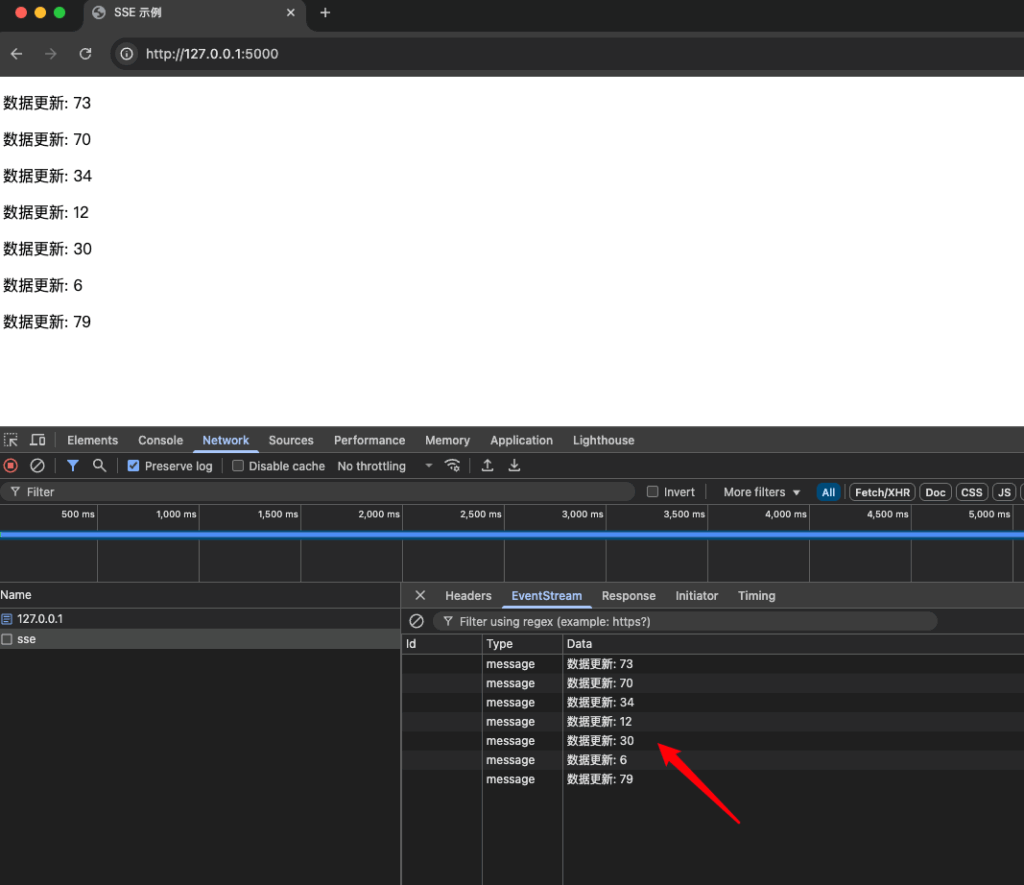The height and width of the screenshot is (885, 1024).
Task: Open the No throttling dropdown
Action: pyautogui.click(x=385, y=466)
